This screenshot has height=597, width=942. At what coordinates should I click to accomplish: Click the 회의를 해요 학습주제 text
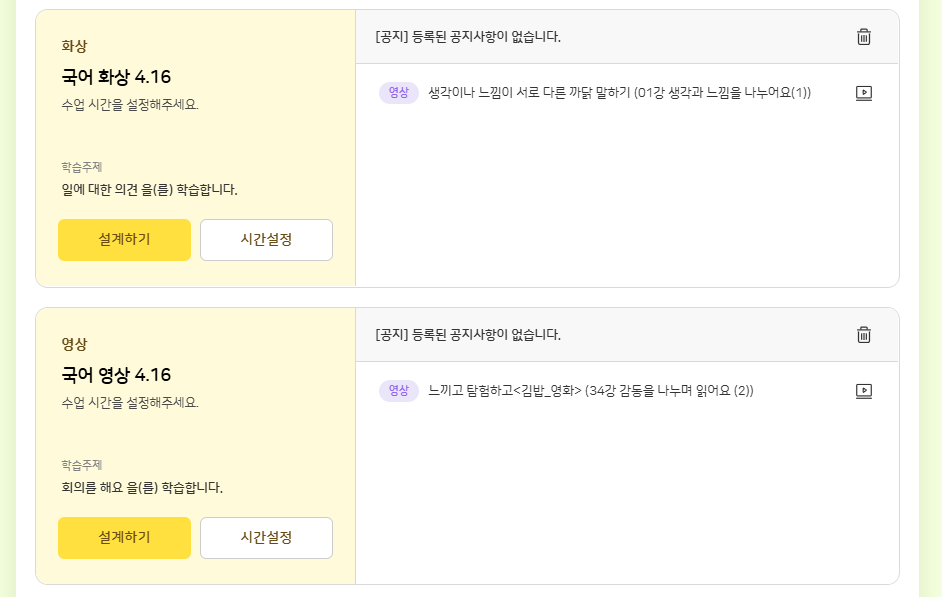click(x=142, y=488)
